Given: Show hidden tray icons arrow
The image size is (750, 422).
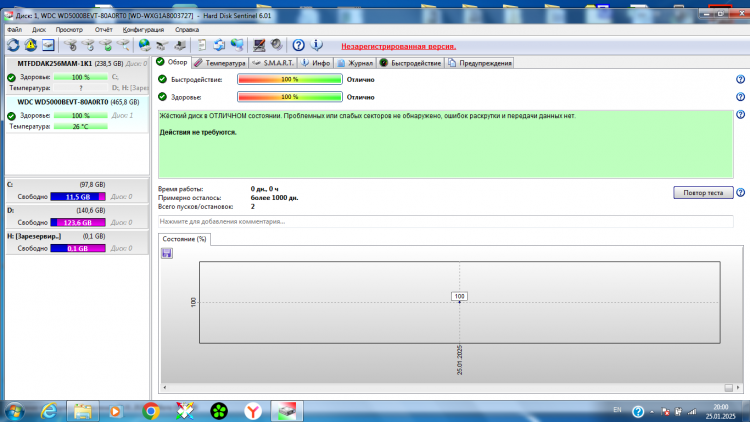Looking at the screenshot, I should [x=651, y=411].
